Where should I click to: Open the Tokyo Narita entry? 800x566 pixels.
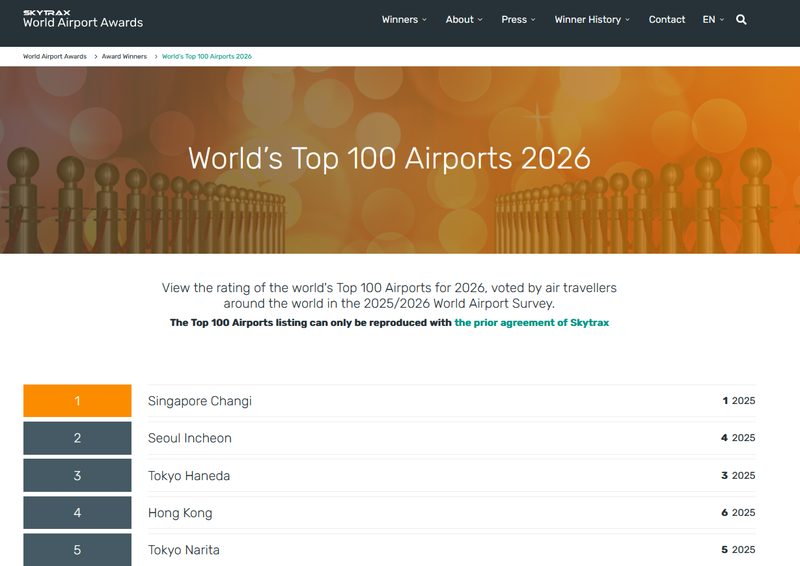(184, 550)
